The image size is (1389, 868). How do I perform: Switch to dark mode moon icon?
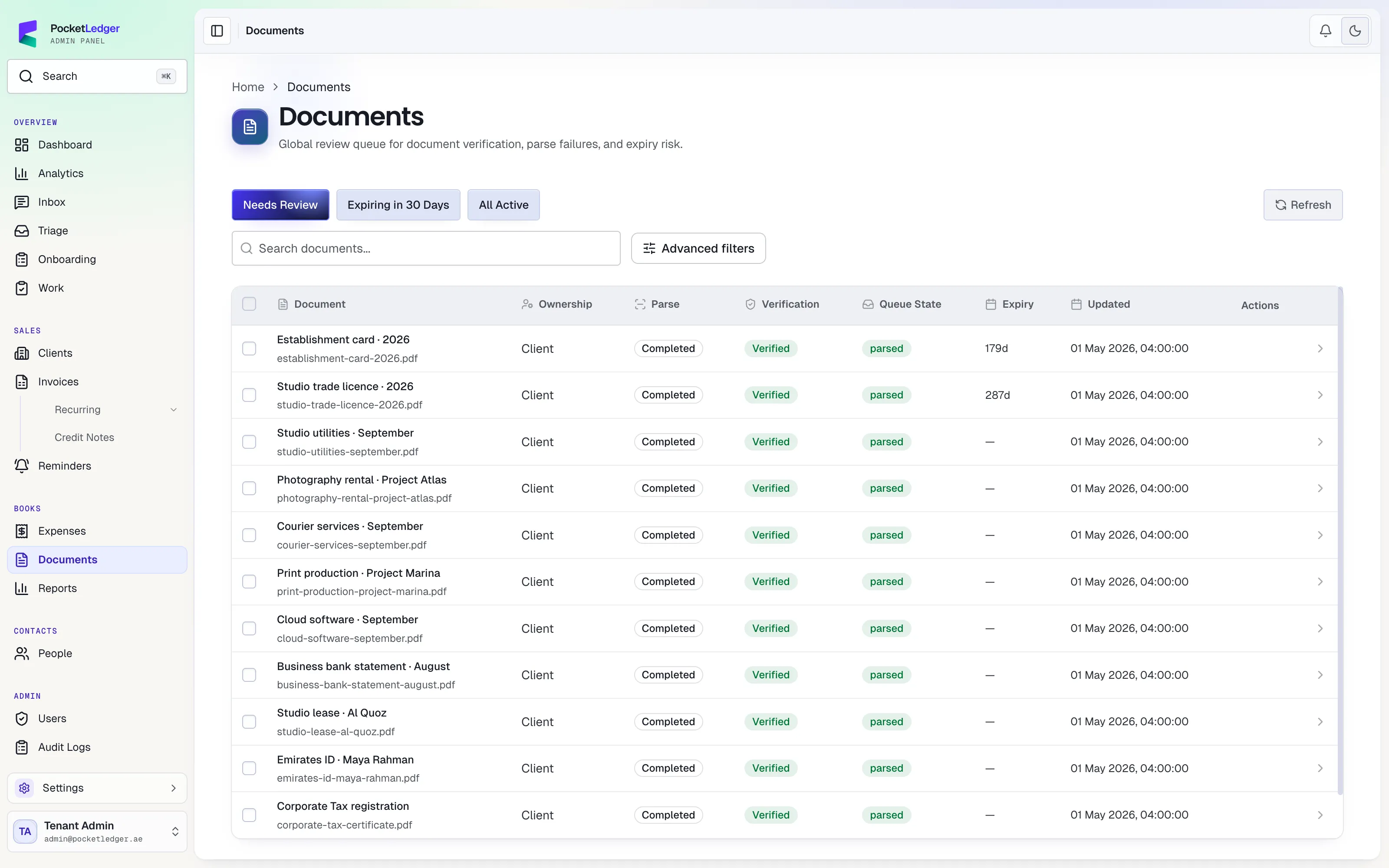tap(1355, 30)
